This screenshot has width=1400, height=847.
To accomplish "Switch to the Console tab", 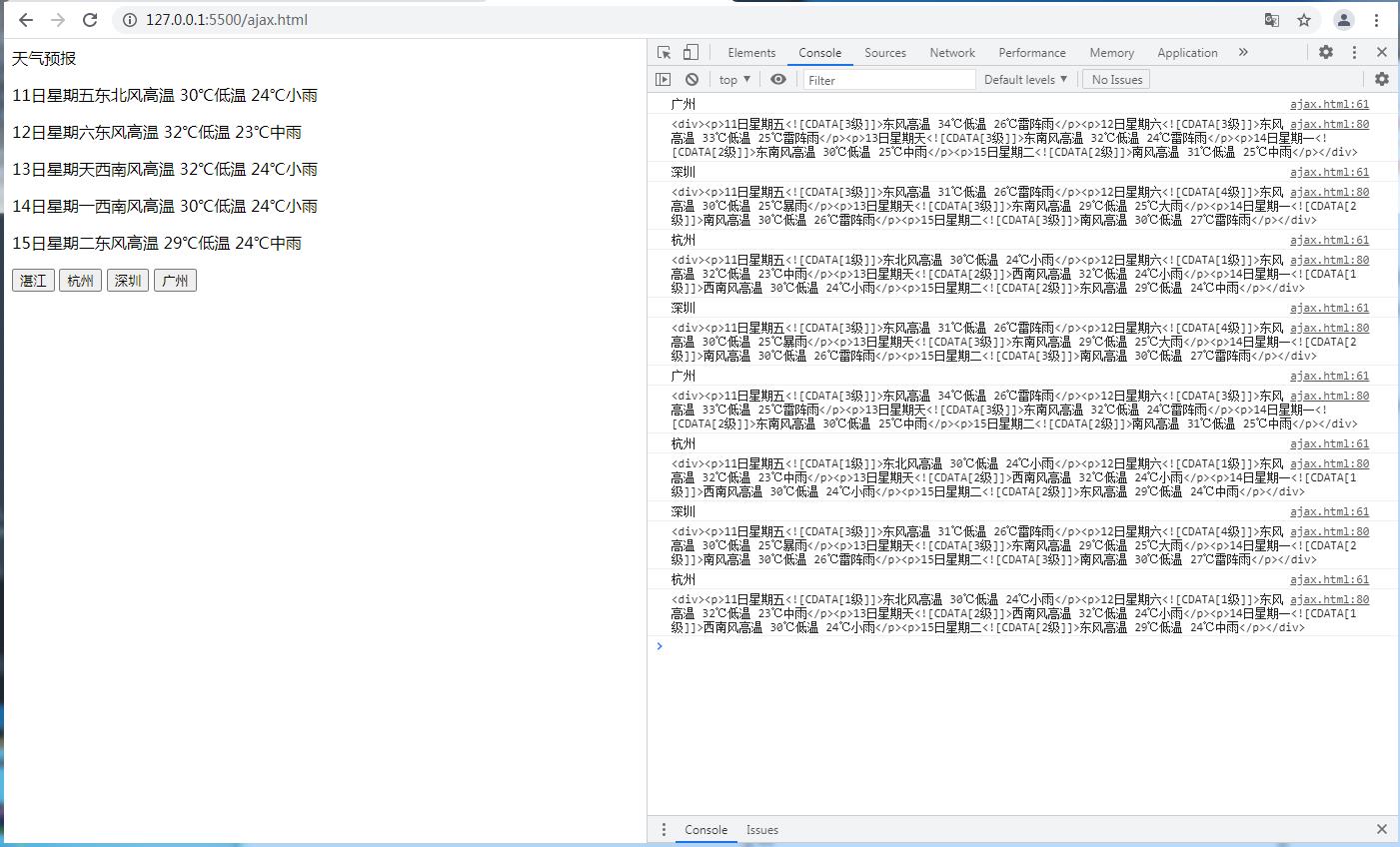I will (x=820, y=53).
